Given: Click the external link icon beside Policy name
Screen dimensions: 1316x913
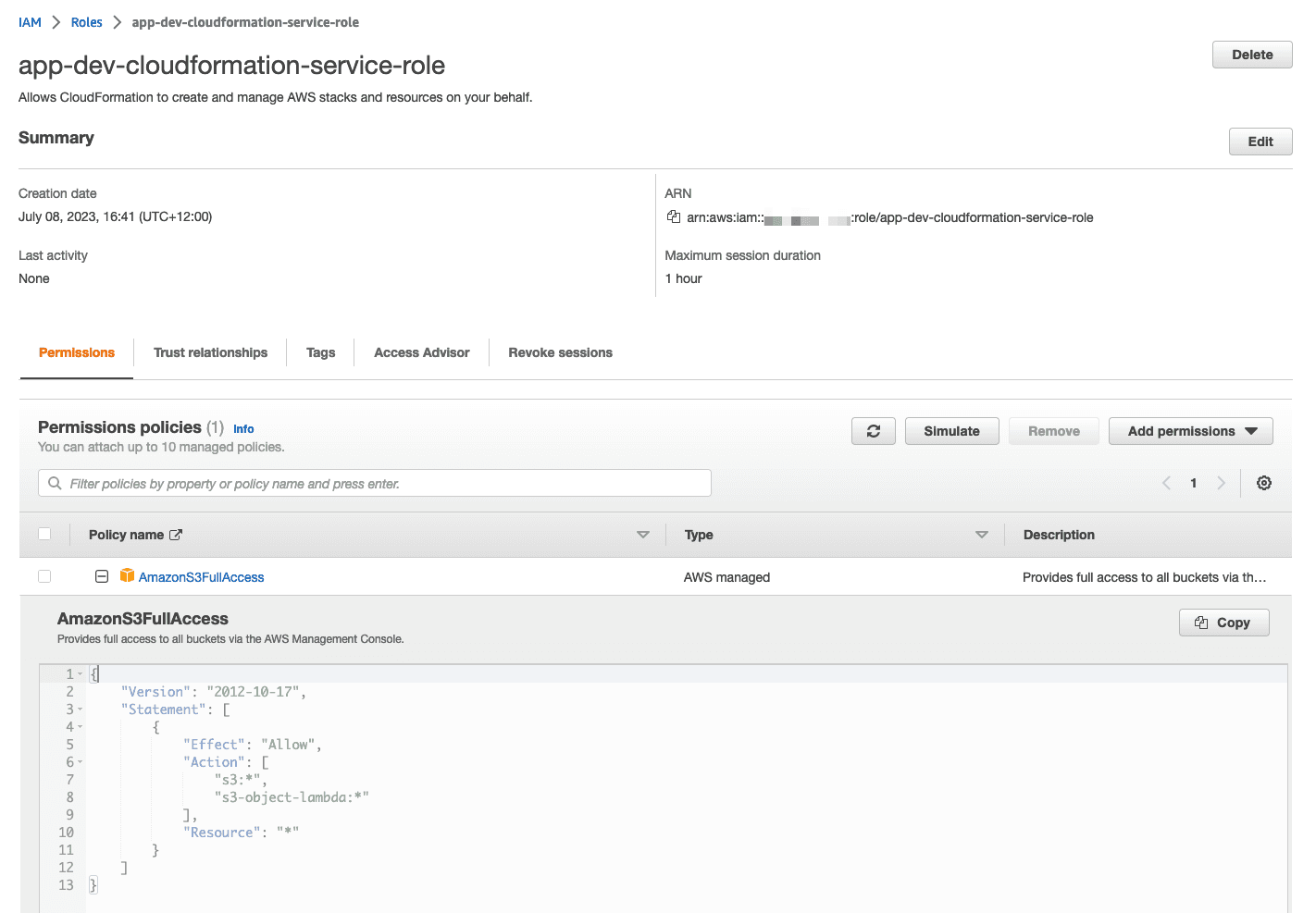Looking at the screenshot, I should pyautogui.click(x=176, y=535).
